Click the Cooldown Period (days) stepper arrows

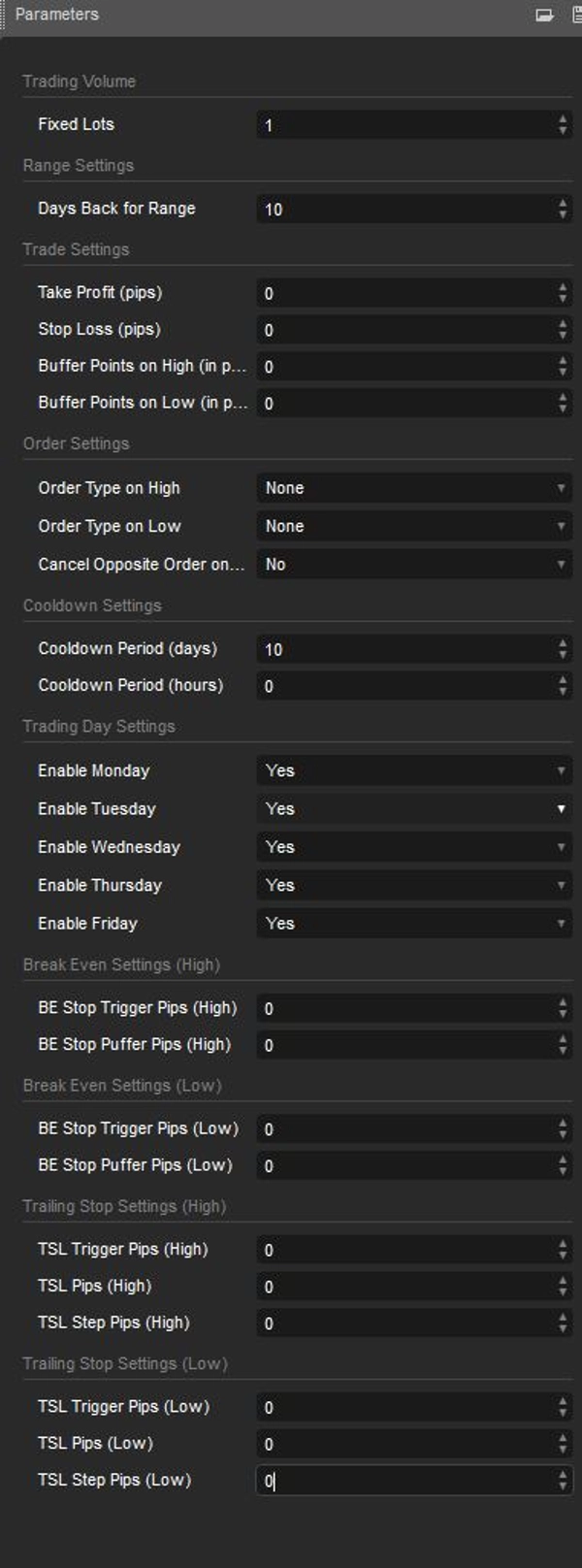point(563,649)
